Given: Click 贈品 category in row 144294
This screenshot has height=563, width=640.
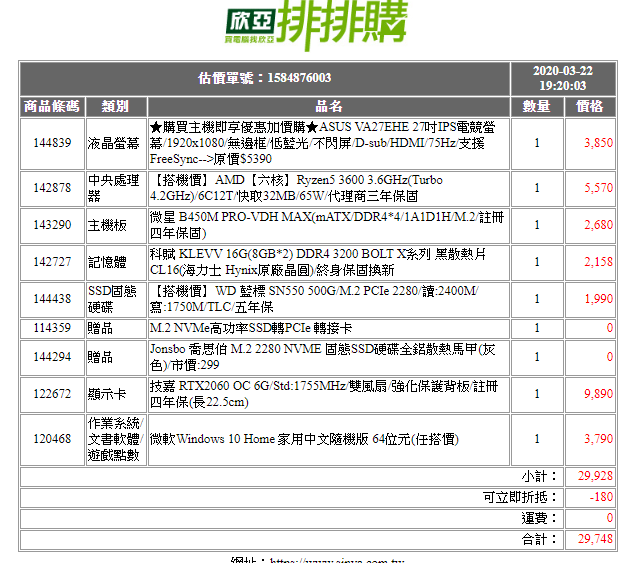Looking at the screenshot, I should pyautogui.click(x=116, y=357).
